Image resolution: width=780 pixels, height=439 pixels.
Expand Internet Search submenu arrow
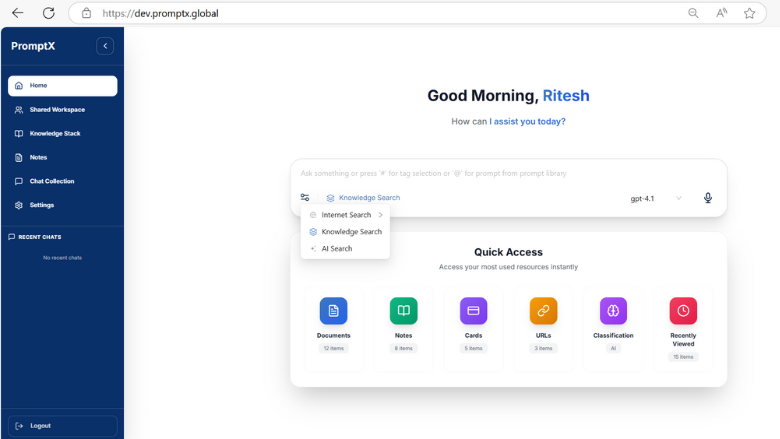point(381,215)
